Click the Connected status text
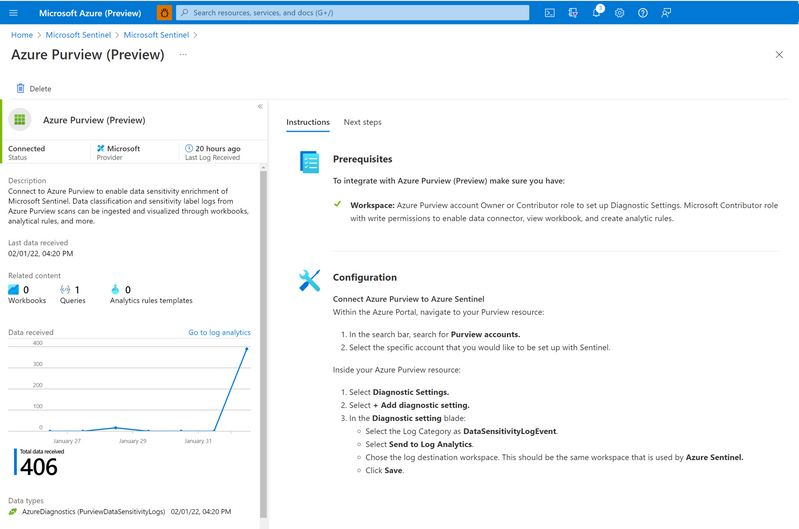The image size is (799, 529). tap(26, 148)
